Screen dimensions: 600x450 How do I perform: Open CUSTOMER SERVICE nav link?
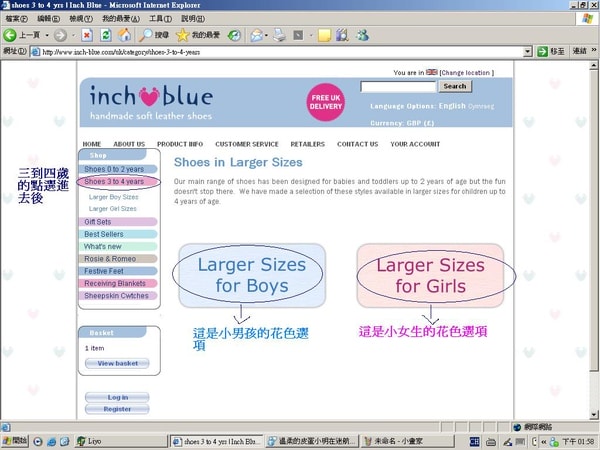click(x=247, y=144)
